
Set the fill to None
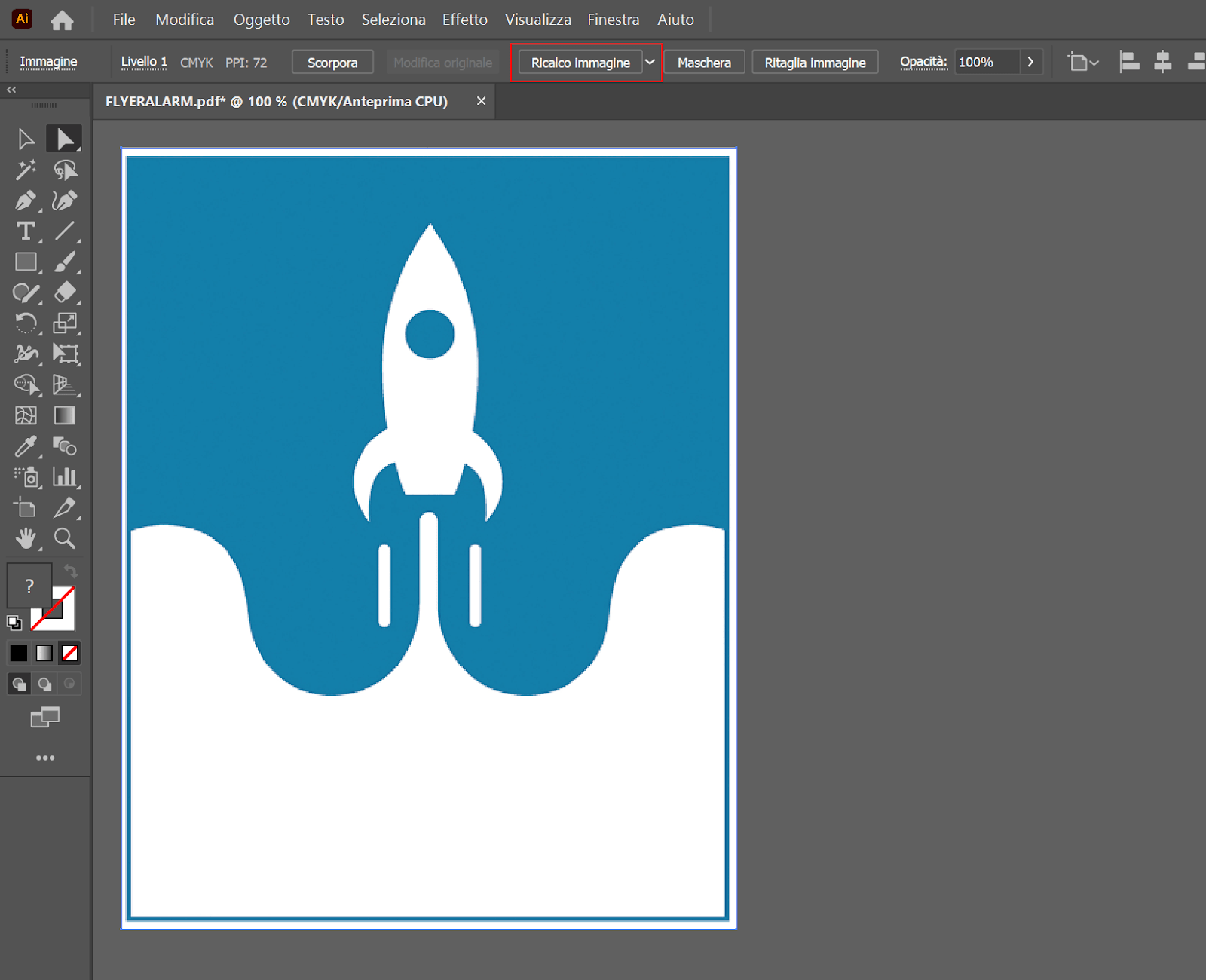click(69, 652)
